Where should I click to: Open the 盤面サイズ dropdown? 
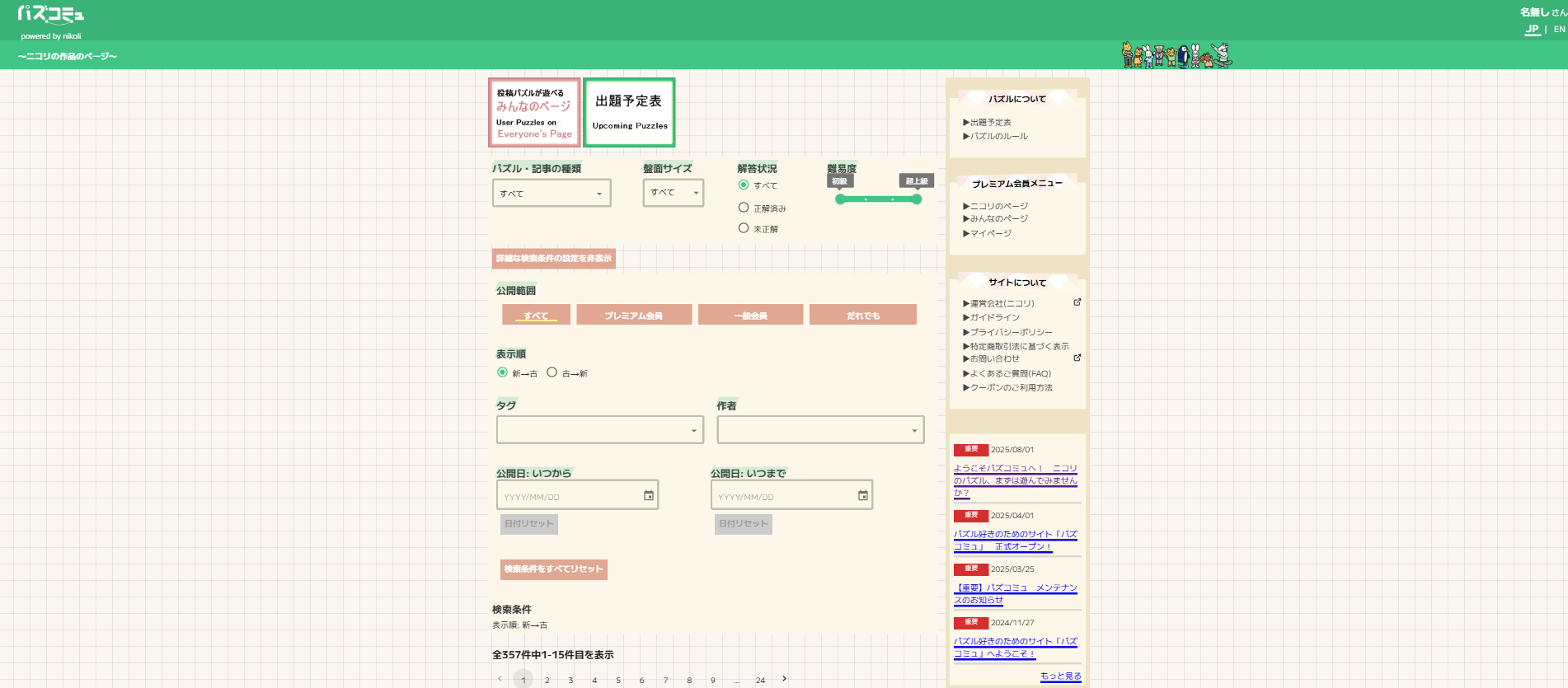coord(673,193)
